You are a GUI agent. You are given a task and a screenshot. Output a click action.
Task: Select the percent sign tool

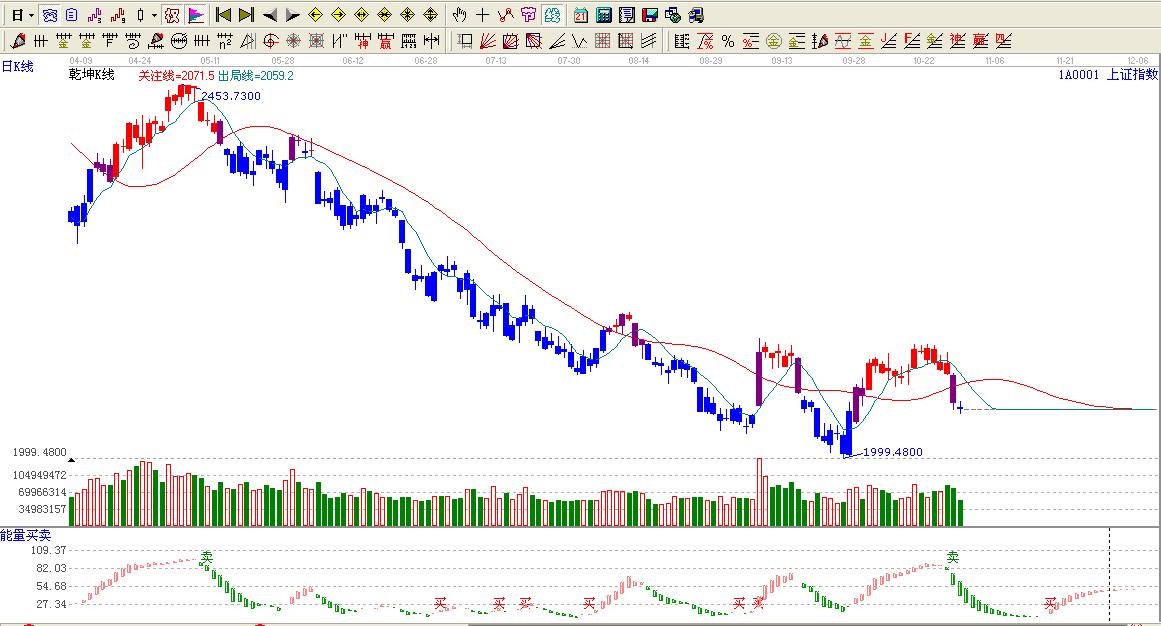point(727,41)
